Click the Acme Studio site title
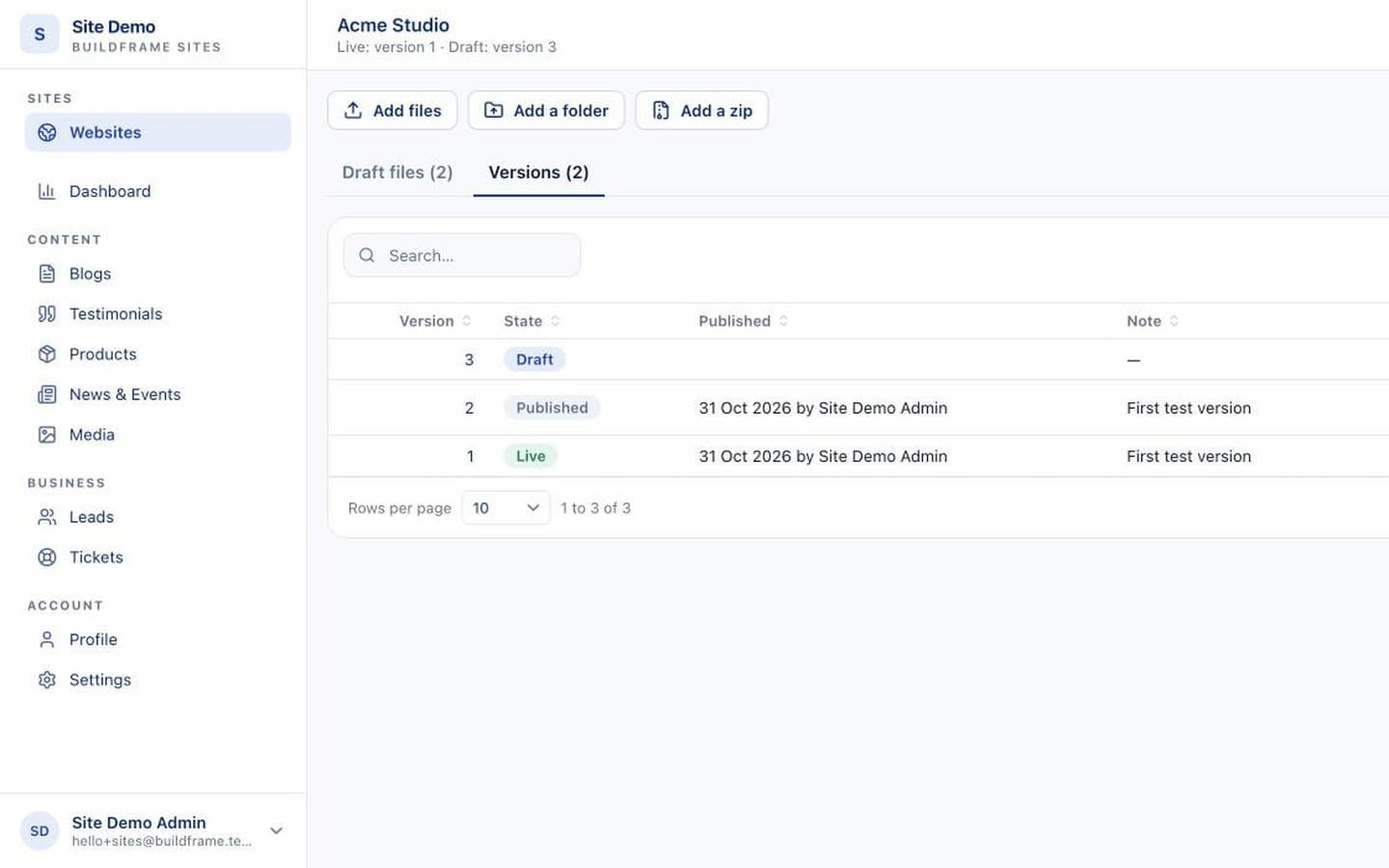The width and height of the screenshot is (1389, 868). [x=393, y=25]
